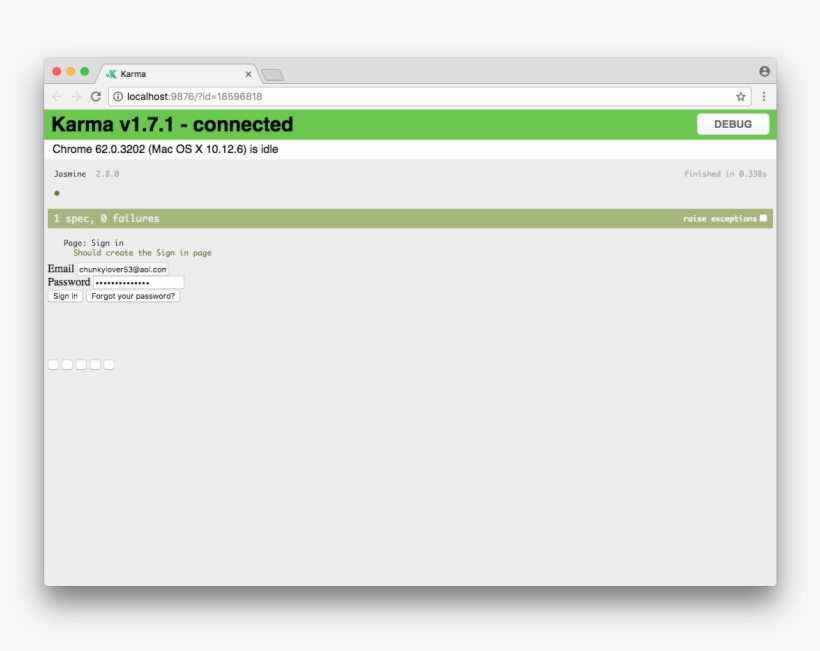Screen dimensions: 820x651
Task: Select the Karma browser tab
Action: click(160, 72)
